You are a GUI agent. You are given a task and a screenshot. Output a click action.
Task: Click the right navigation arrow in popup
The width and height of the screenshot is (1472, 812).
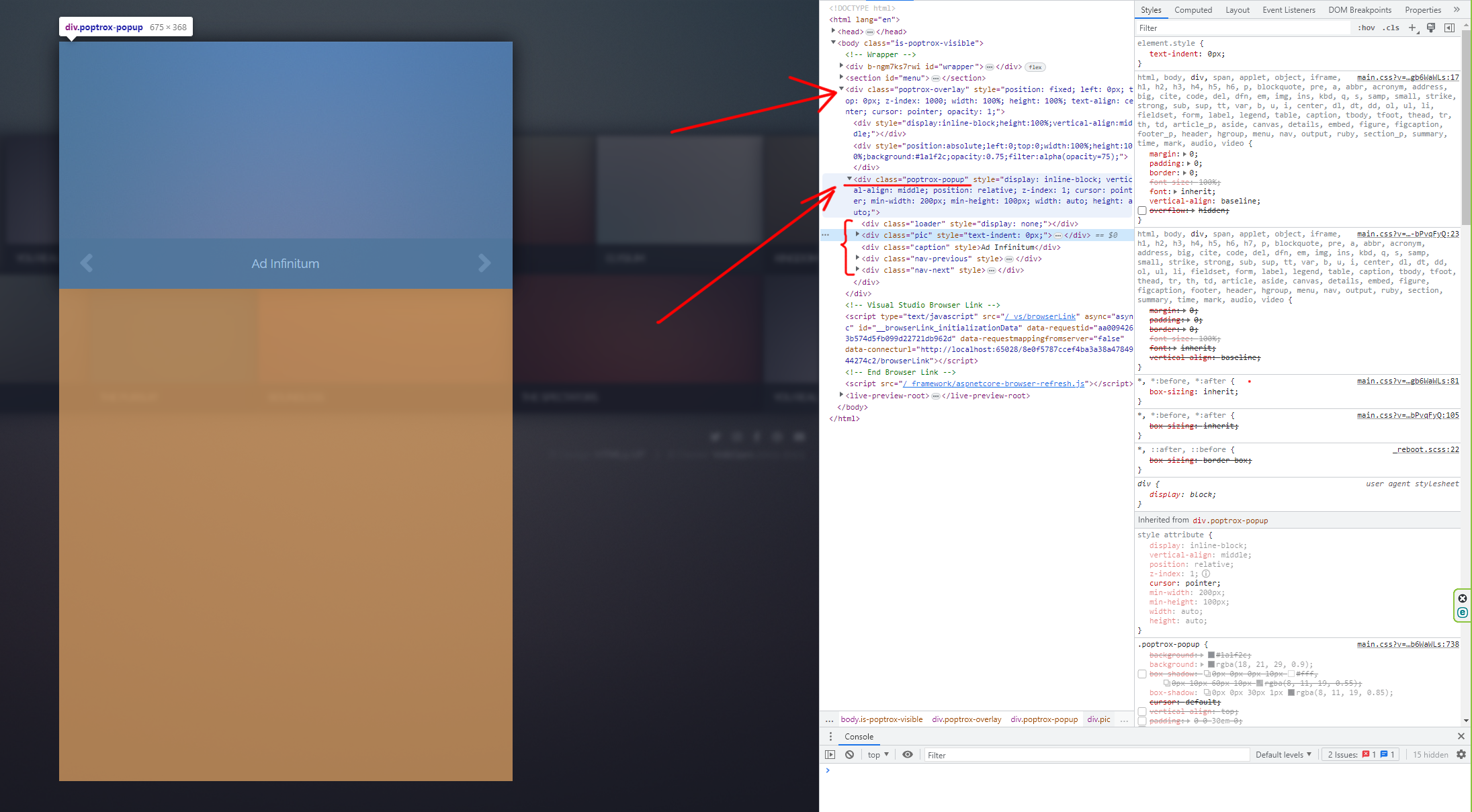point(485,263)
